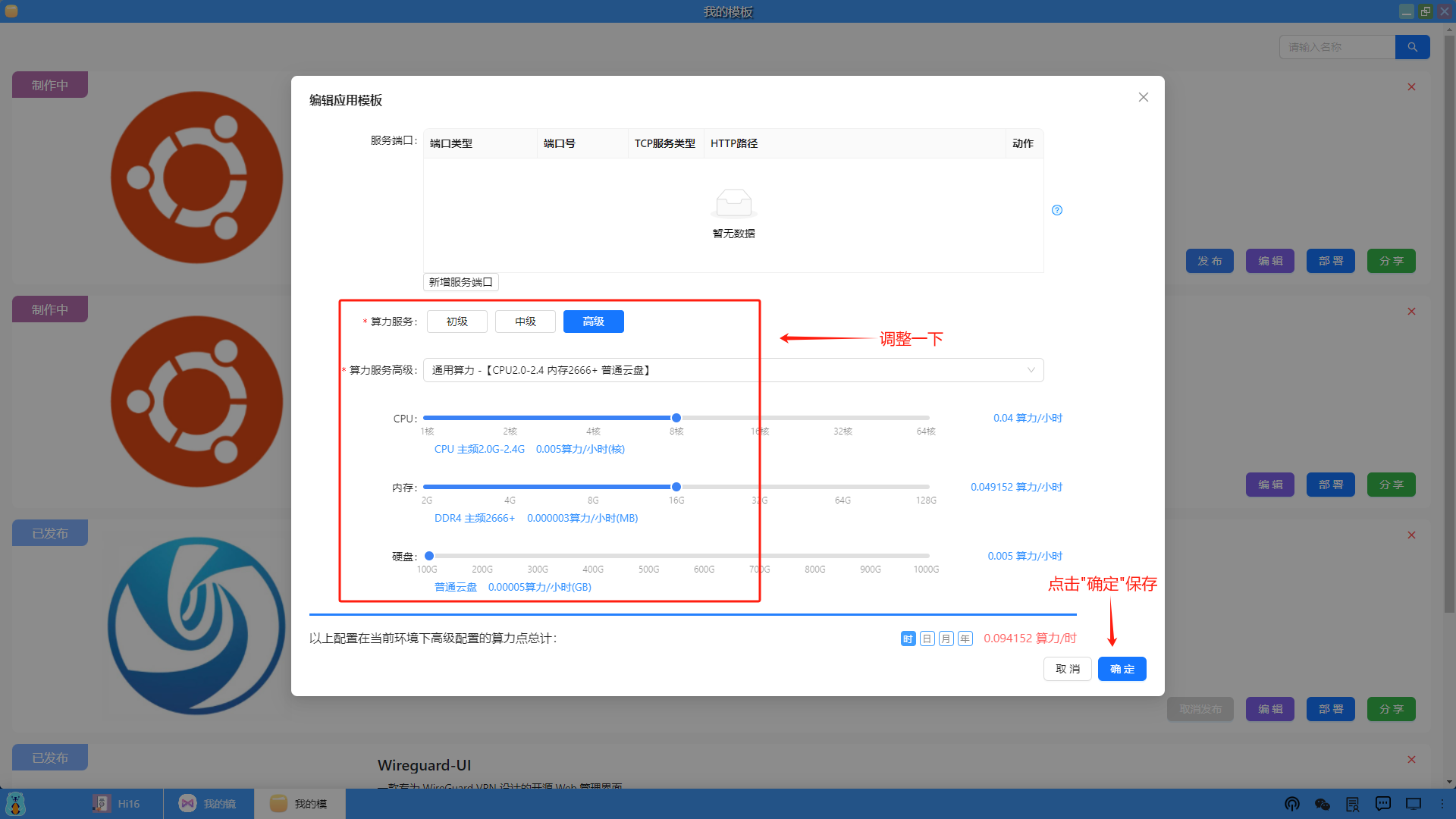Delete the Wireguard-UI template with red X
This screenshot has width=1456, height=819.
1411,759
